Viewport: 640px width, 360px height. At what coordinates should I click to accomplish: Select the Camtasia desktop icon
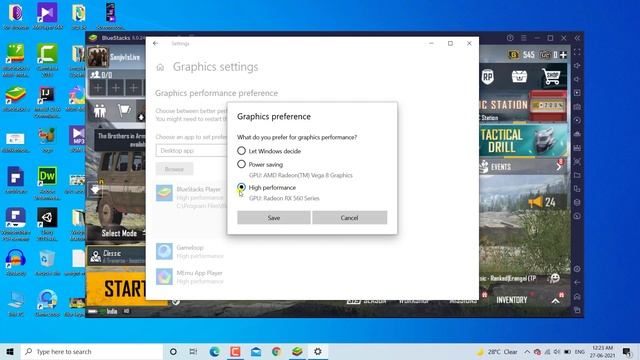(x=47, y=61)
